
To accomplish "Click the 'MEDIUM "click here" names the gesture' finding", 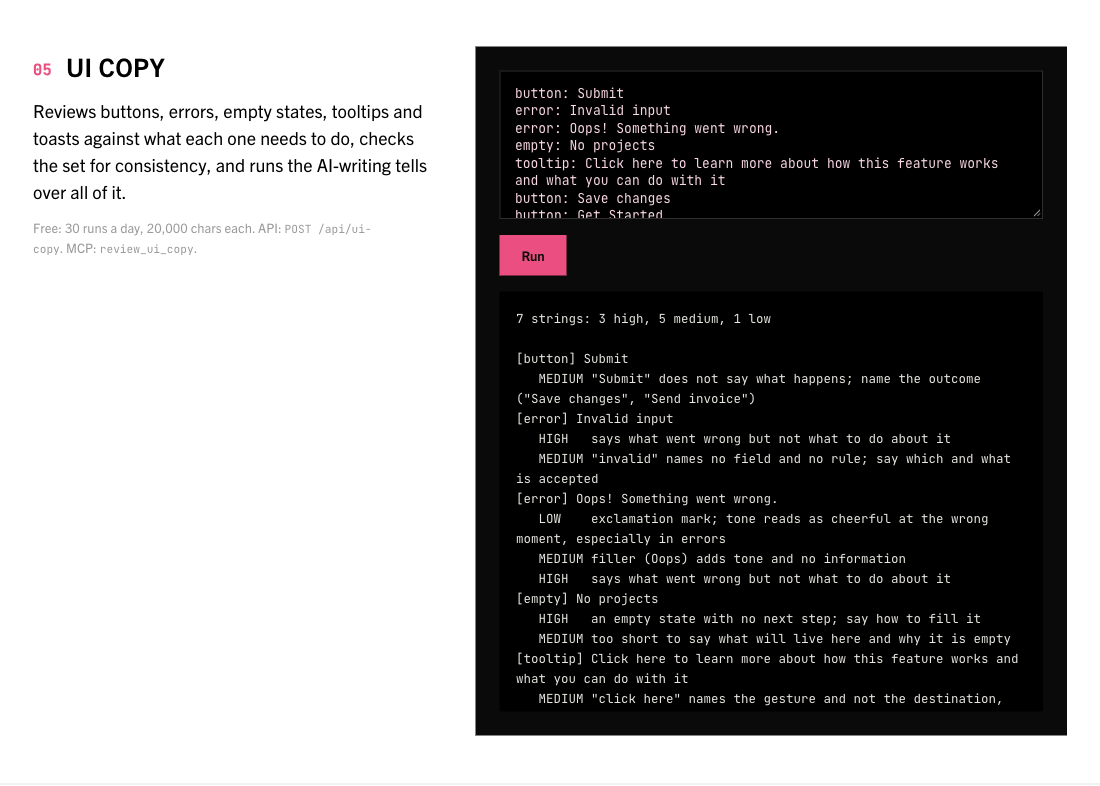I will point(770,699).
